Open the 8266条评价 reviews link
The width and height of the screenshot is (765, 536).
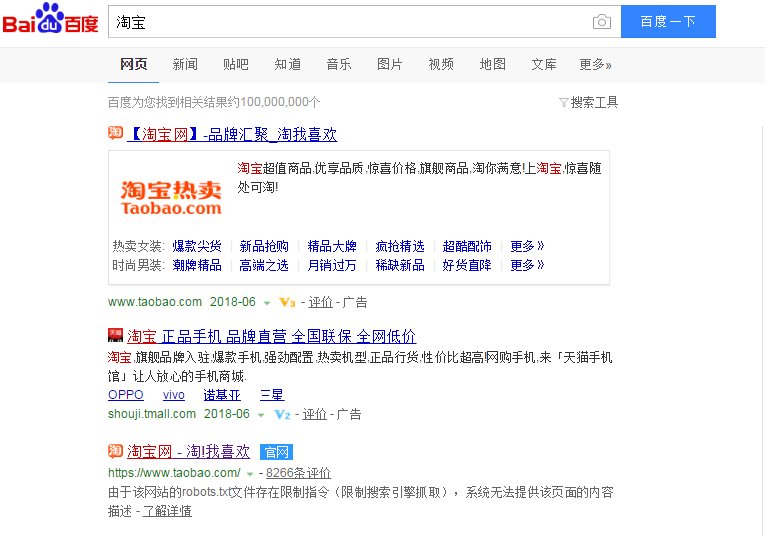pos(299,473)
